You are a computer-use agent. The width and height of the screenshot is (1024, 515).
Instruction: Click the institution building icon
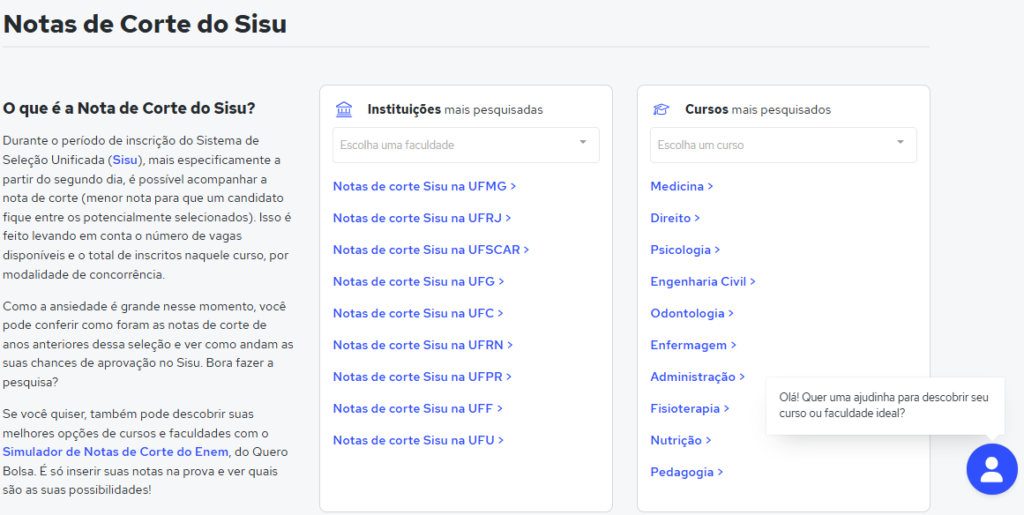[x=344, y=109]
